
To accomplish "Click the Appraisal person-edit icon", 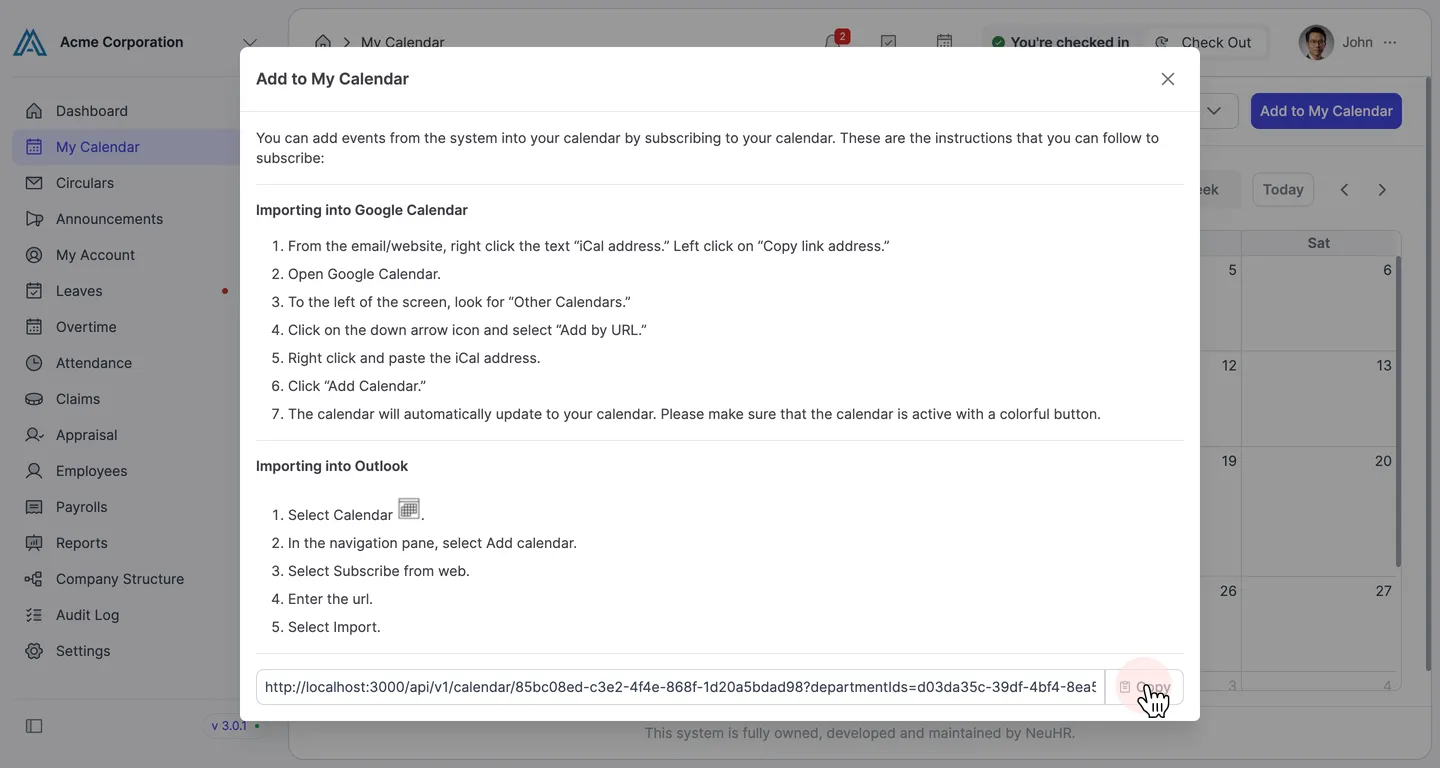I will pyautogui.click(x=34, y=435).
